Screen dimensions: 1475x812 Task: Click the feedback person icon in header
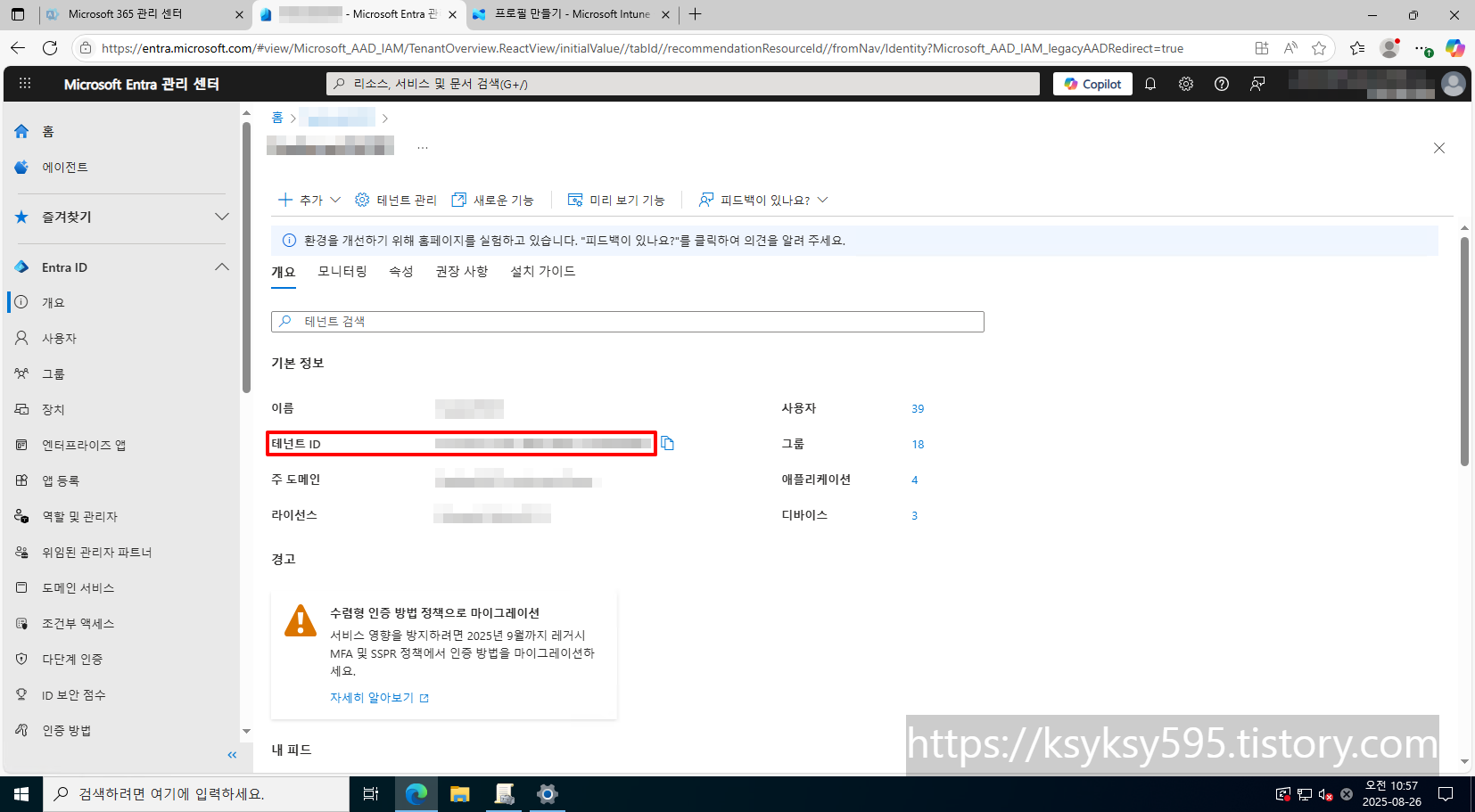click(1257, 84)
